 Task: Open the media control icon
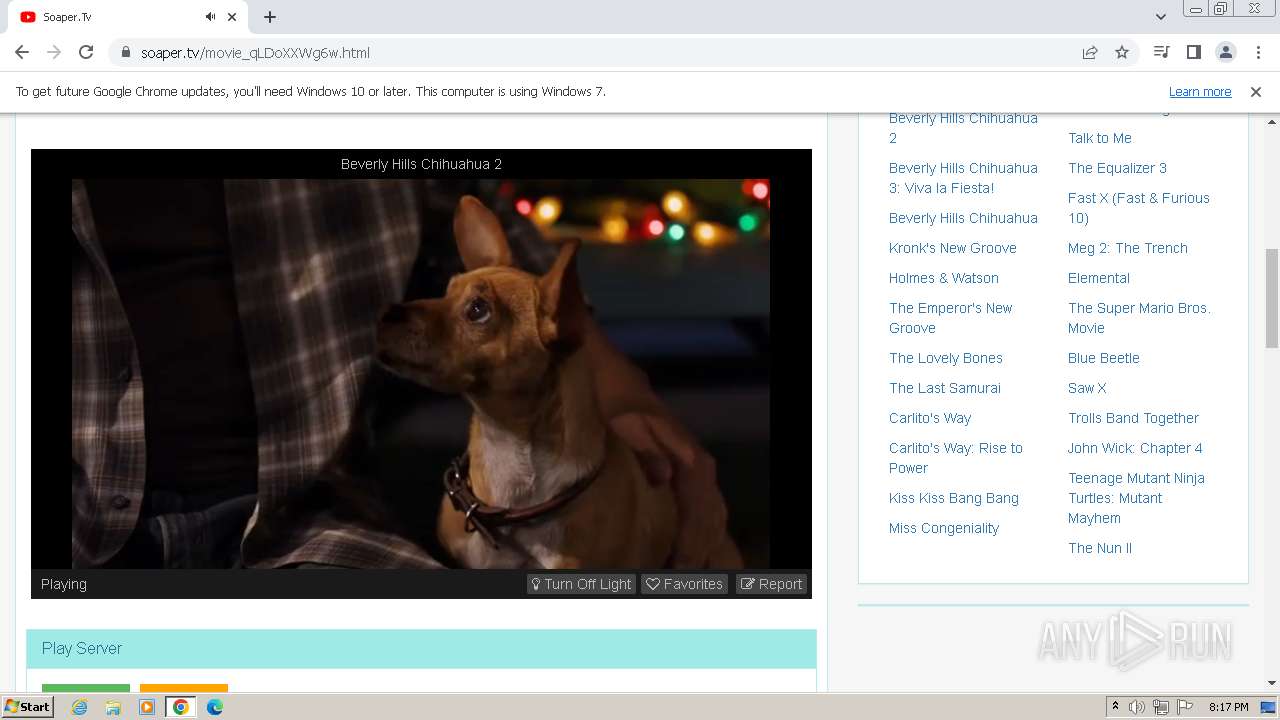click(1161, 52)
